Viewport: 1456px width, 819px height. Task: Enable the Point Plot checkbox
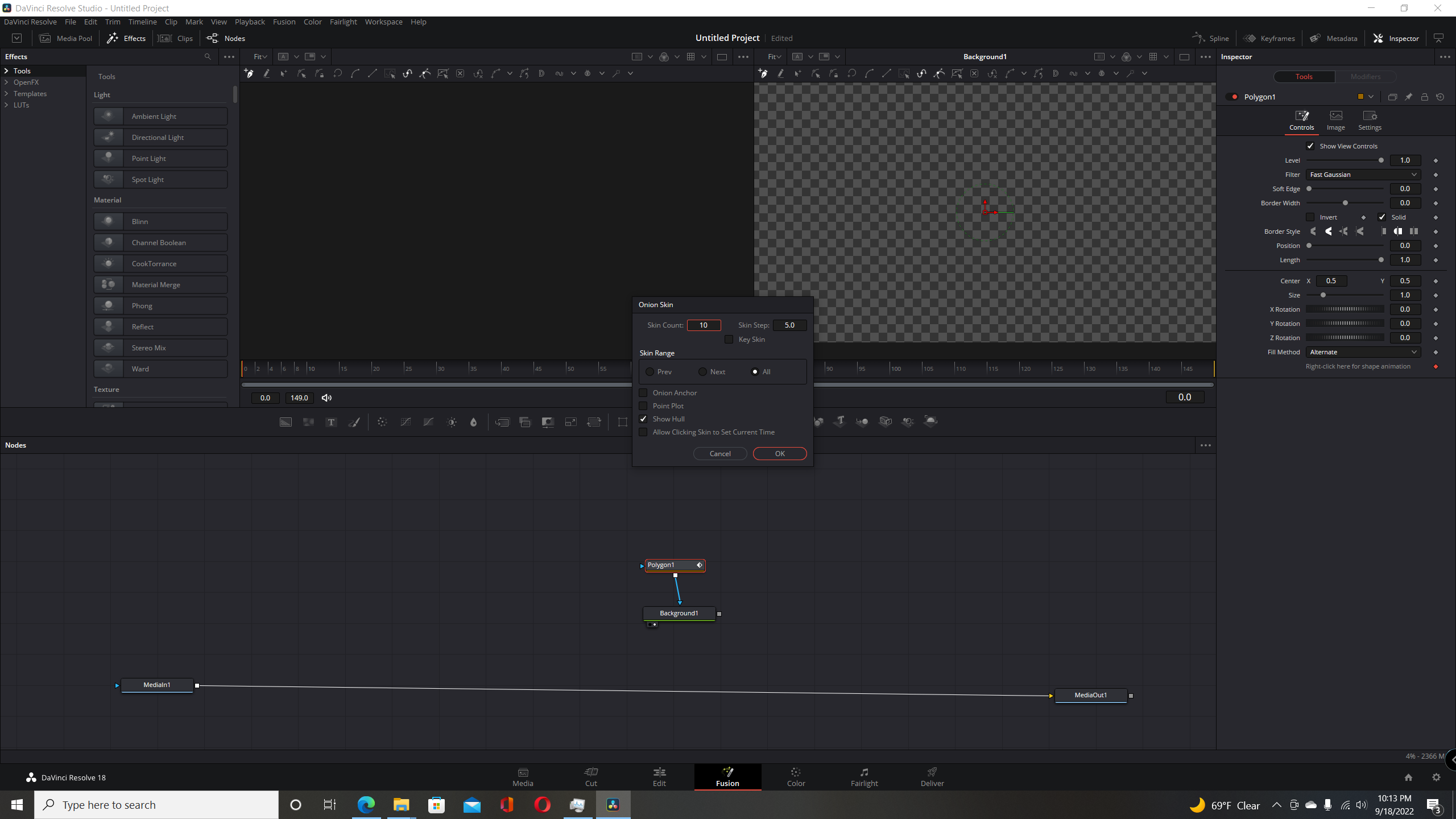pyautogui.click(x=643, y=406)
